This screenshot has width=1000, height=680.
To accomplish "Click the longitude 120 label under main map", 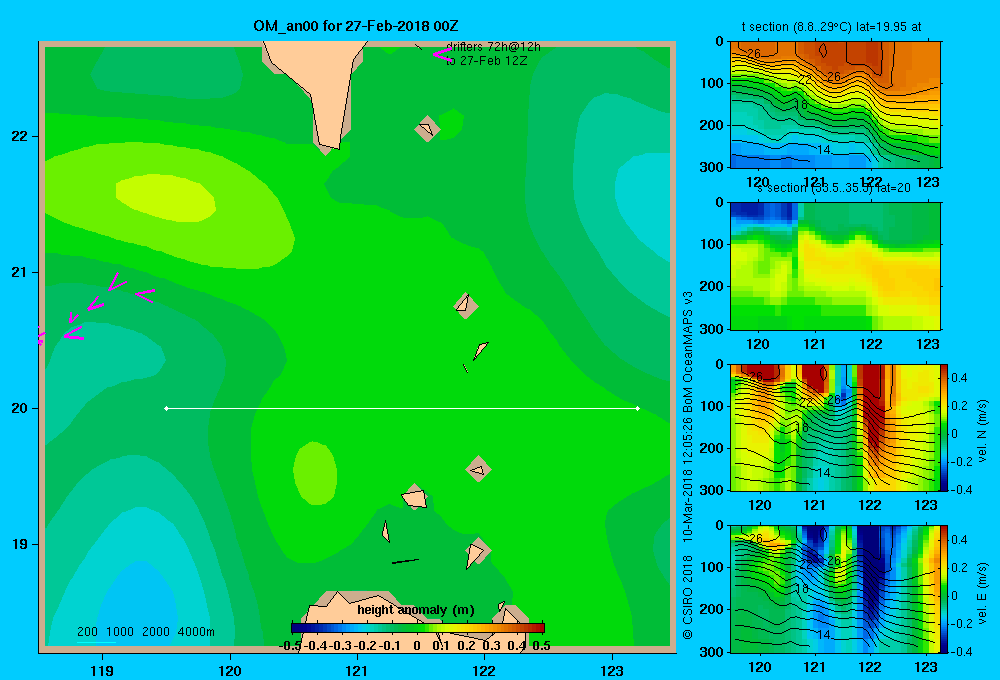I will pos(230,670).
